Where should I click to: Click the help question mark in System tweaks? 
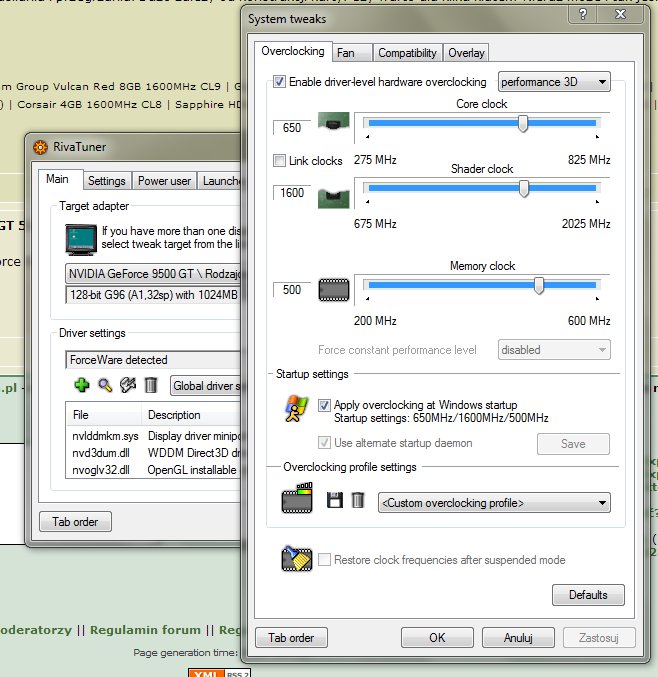click(x=582, y=14)
